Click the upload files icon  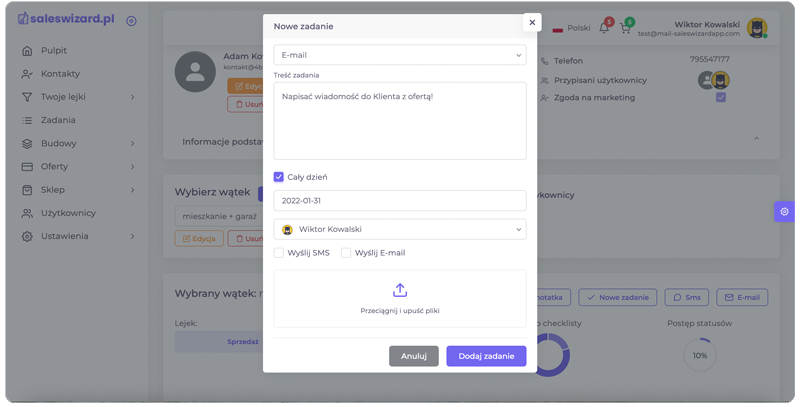(x=400, y=290)
